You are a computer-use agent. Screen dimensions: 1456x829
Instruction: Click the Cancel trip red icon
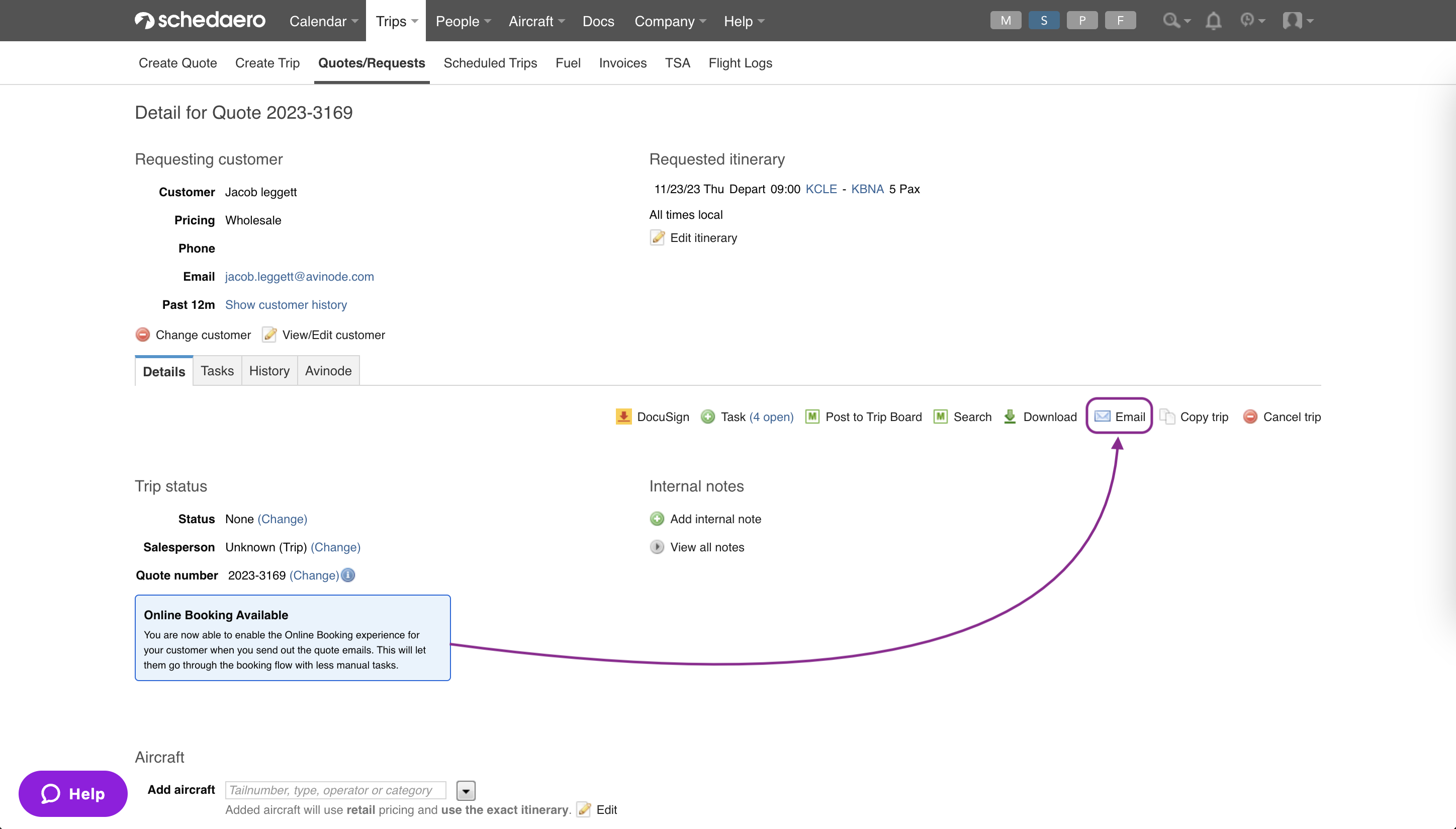click(x=1250, y=416)
